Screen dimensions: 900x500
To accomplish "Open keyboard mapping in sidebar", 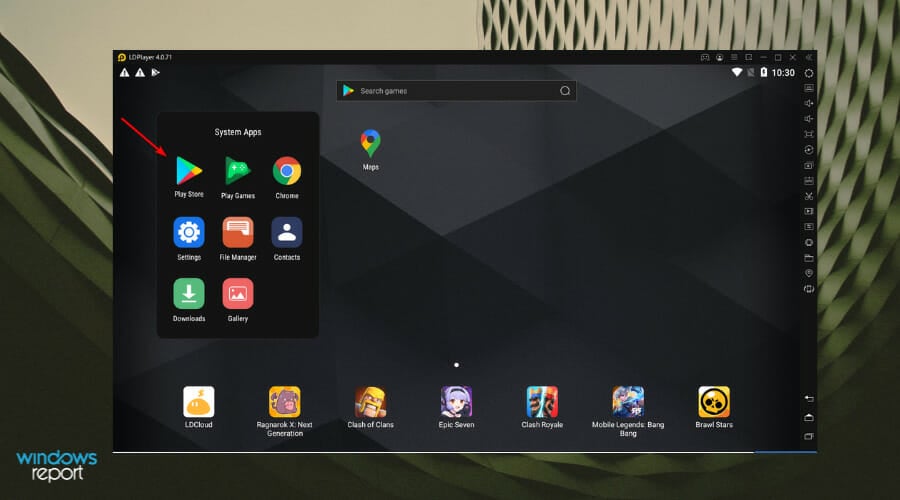I will click(809, 88).
